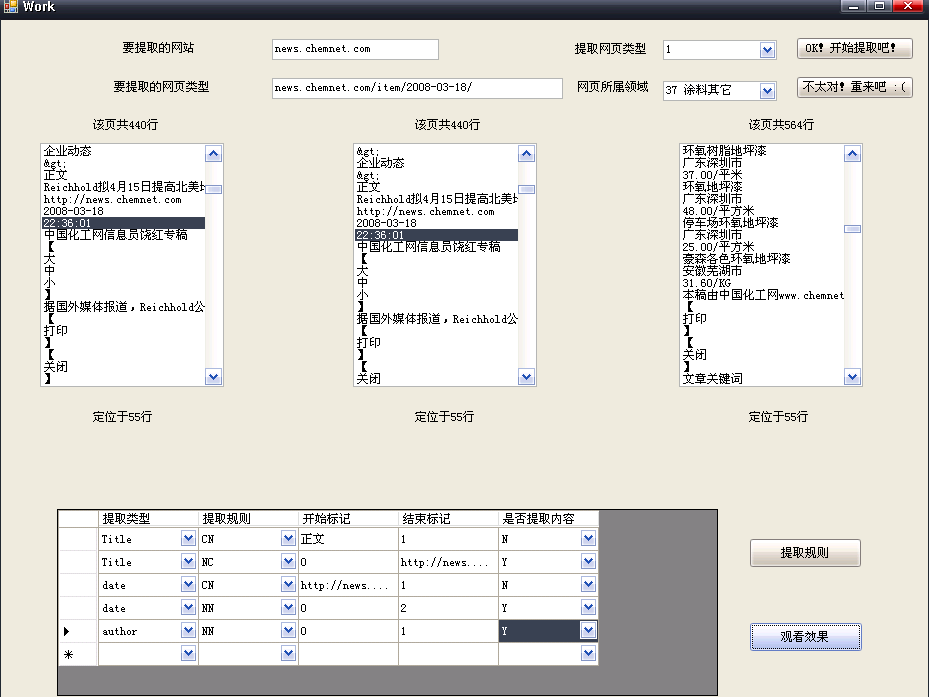
Task: Open the 提取网页类型 dropdown
Action: pyautogui.click(x=767, y=50)
